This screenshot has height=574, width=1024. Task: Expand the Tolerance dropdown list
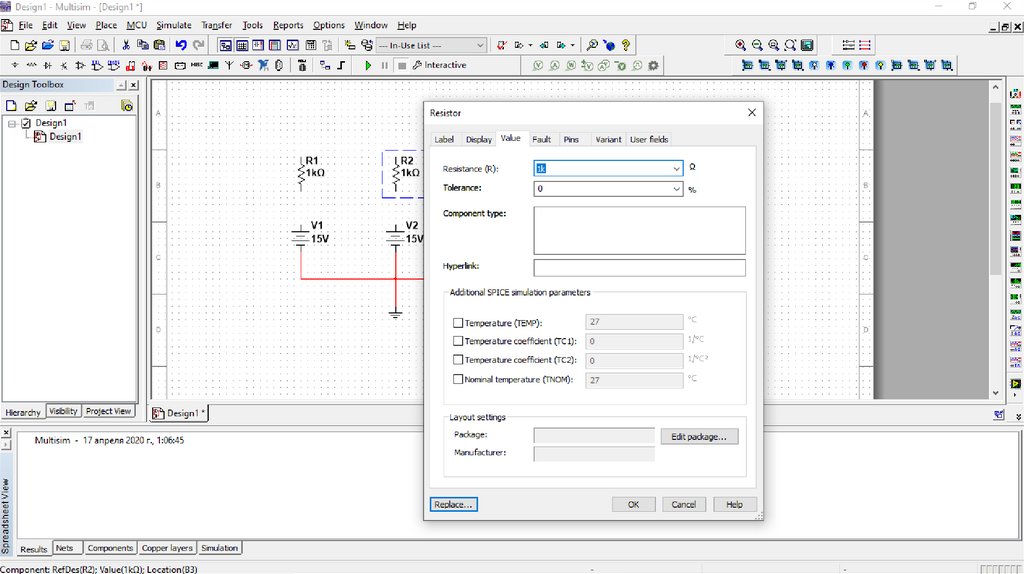pyautogui.click(x=676, y=188)
